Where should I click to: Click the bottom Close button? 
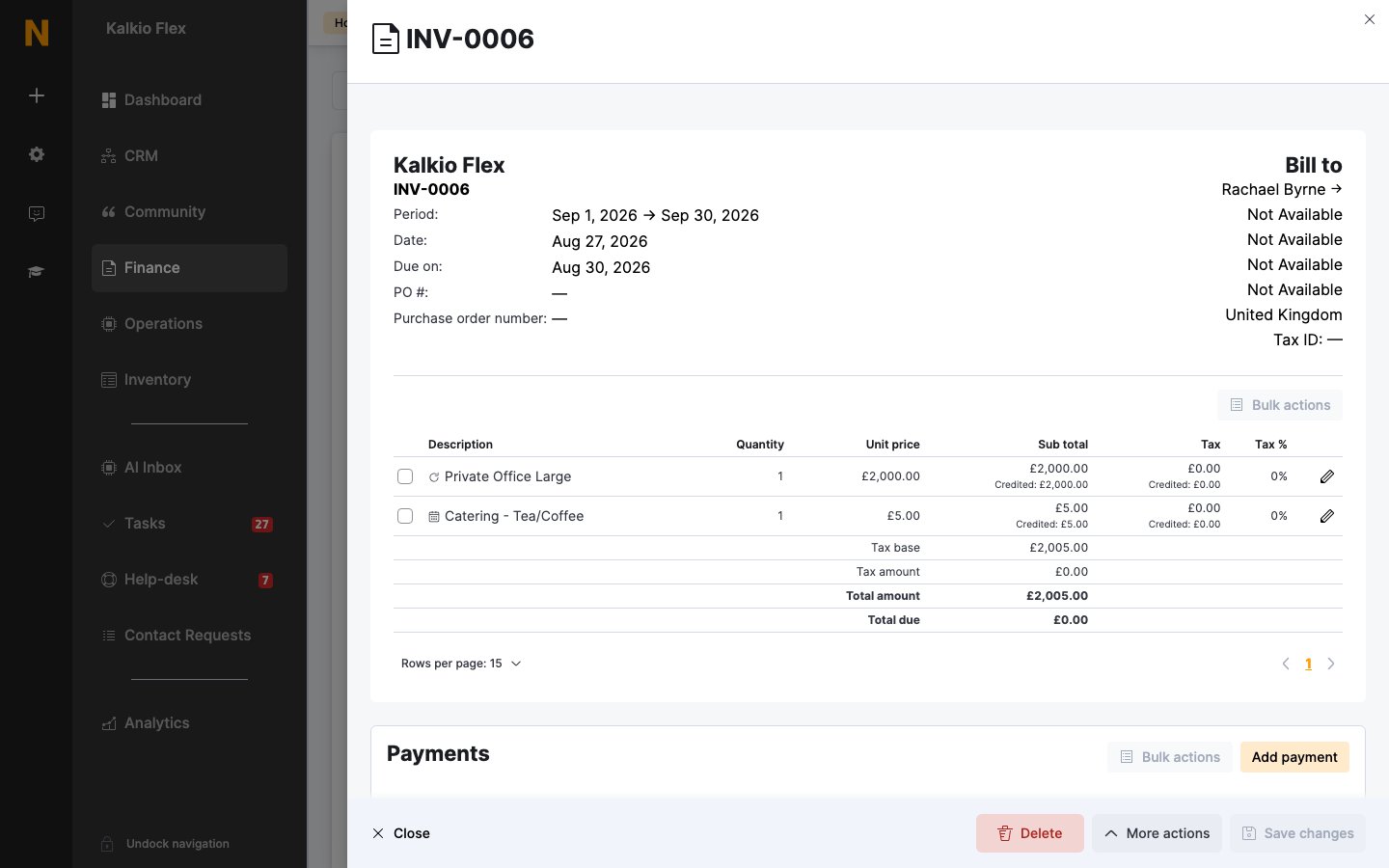click(x=401, y=833)
